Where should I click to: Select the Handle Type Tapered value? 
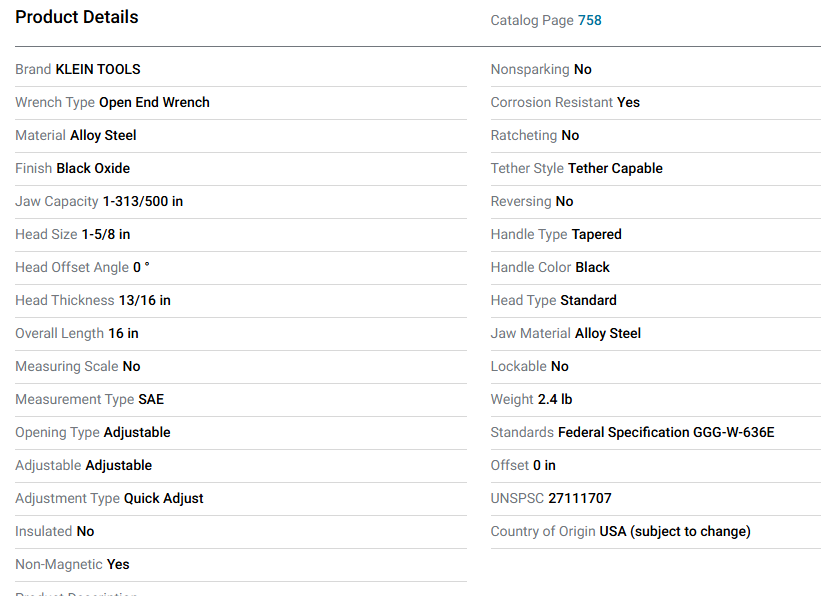pos(596,234)
